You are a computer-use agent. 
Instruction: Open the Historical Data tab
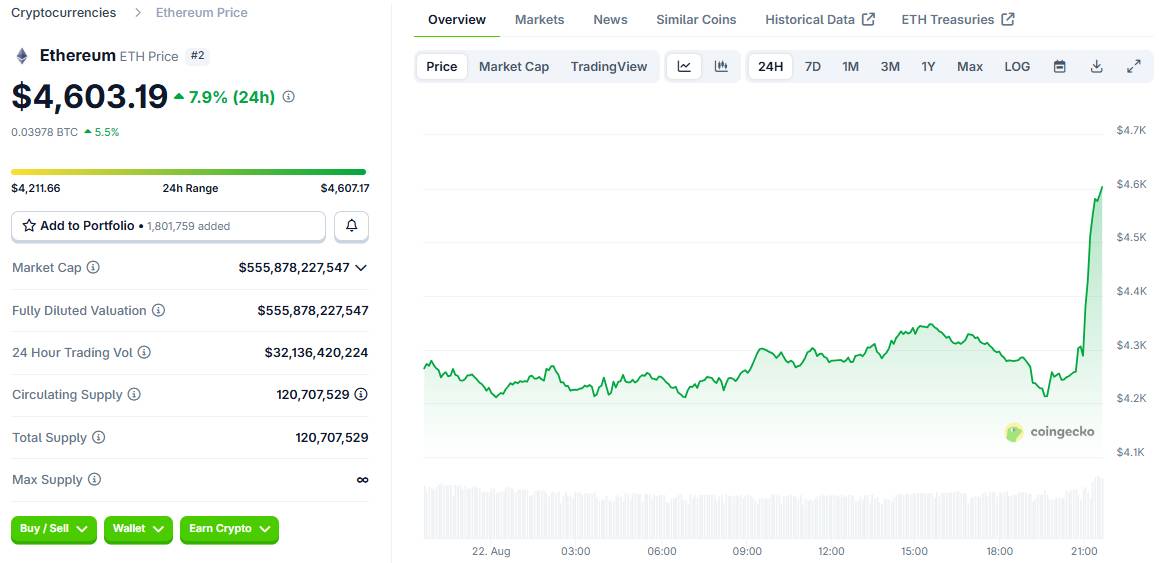coord(820,20)
